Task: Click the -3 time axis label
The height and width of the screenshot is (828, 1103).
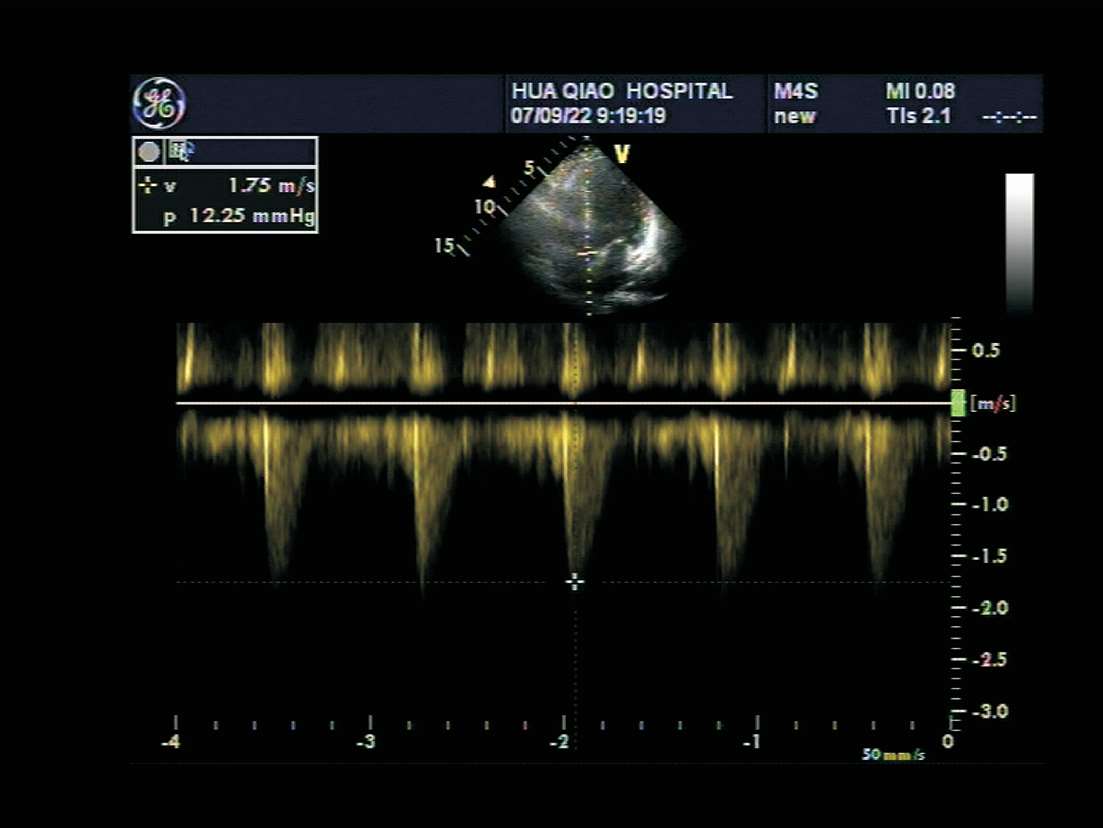Action: point(365,742)
